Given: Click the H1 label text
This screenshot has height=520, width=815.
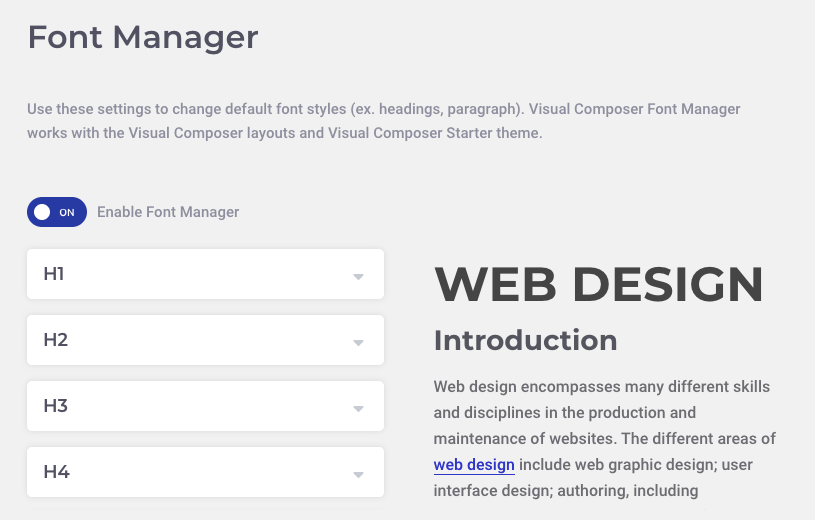Looking at the screenshot, I should click(54, 274).
